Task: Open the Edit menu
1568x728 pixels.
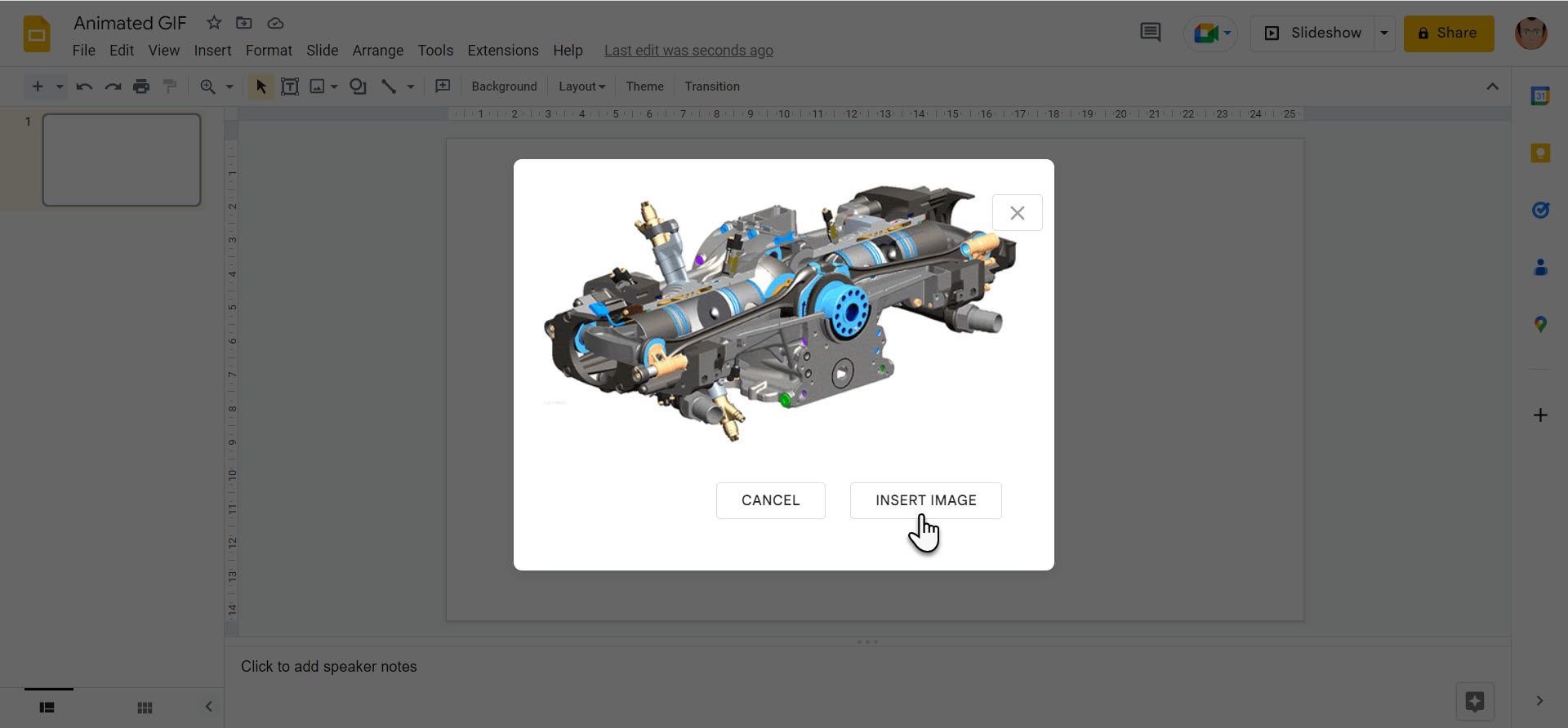Action: [122, 51]
